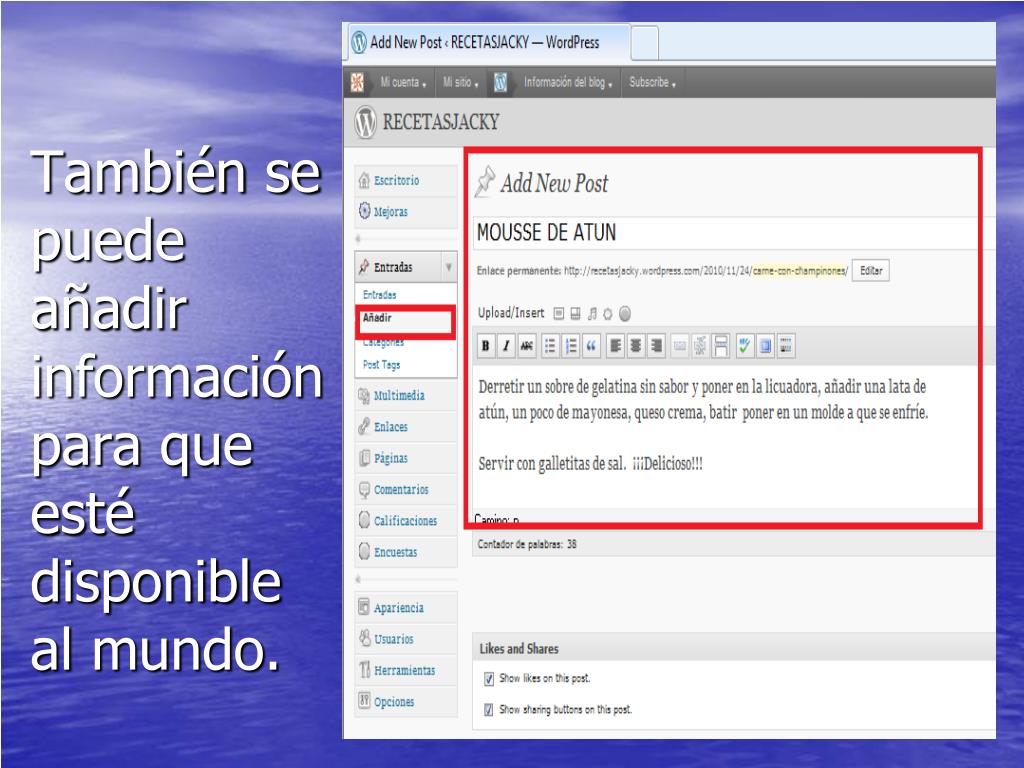Uncheck Show likes on this post
The width and height of the screenshot is (1024, 768).
488,679
